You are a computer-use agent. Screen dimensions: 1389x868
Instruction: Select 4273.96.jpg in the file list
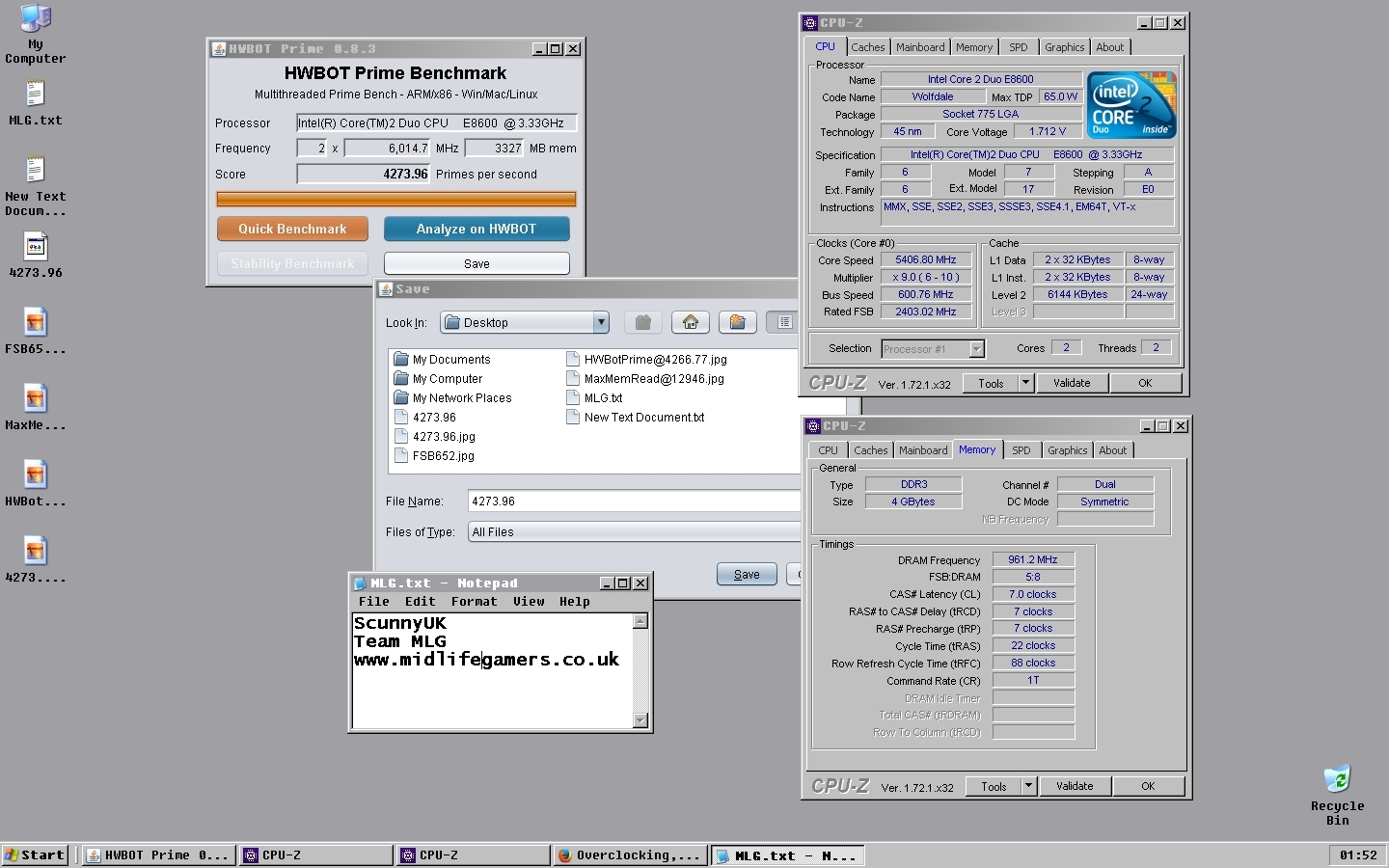click(x=435, y=437)
